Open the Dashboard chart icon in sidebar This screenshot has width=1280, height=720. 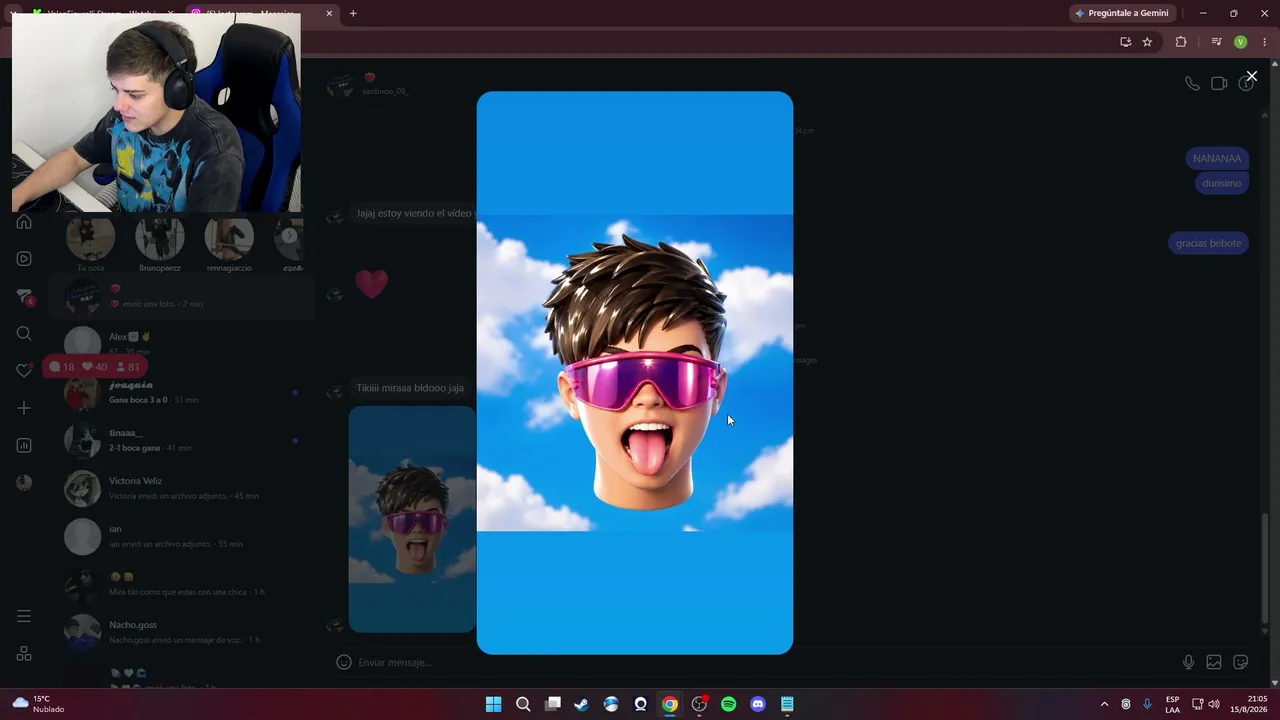[x=24, y=445]
